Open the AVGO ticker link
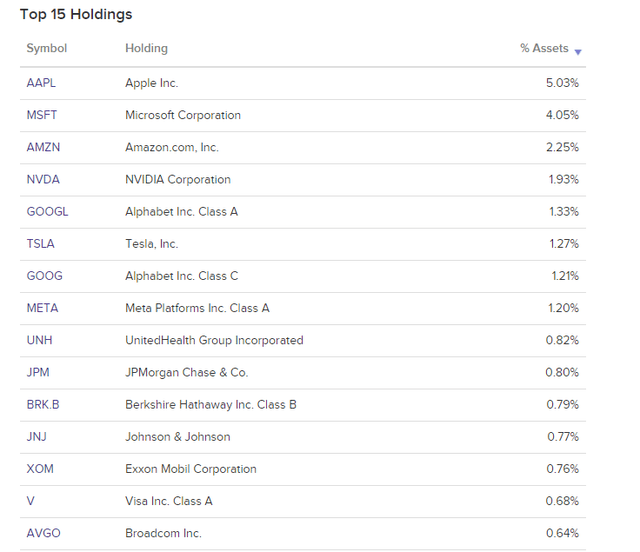 pyautogui.click(x=44, y=533)
